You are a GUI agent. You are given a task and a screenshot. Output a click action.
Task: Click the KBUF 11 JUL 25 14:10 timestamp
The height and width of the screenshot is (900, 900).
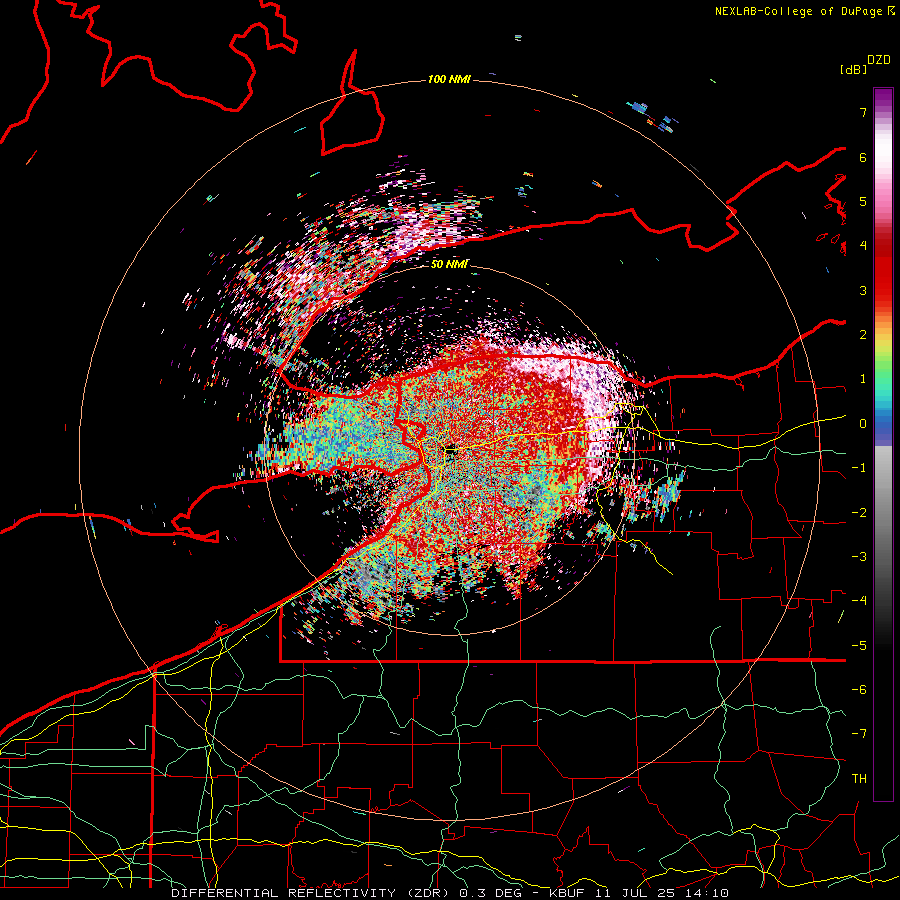coord(639,893)
